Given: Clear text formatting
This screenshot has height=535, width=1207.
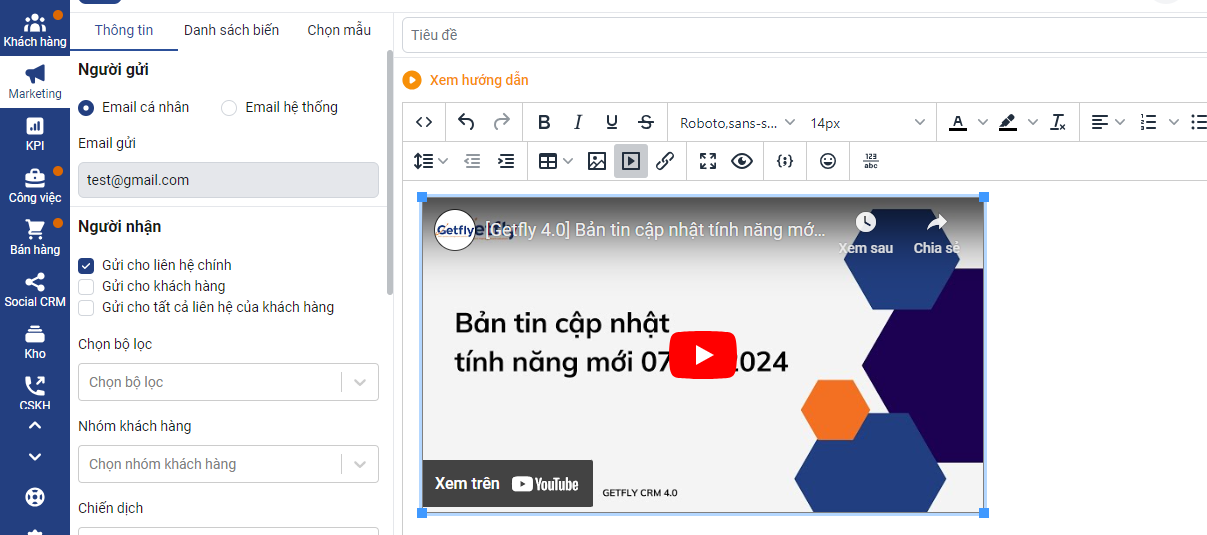Looking at the screenshot, I should pyautogui.click(x=1058, y=122).
